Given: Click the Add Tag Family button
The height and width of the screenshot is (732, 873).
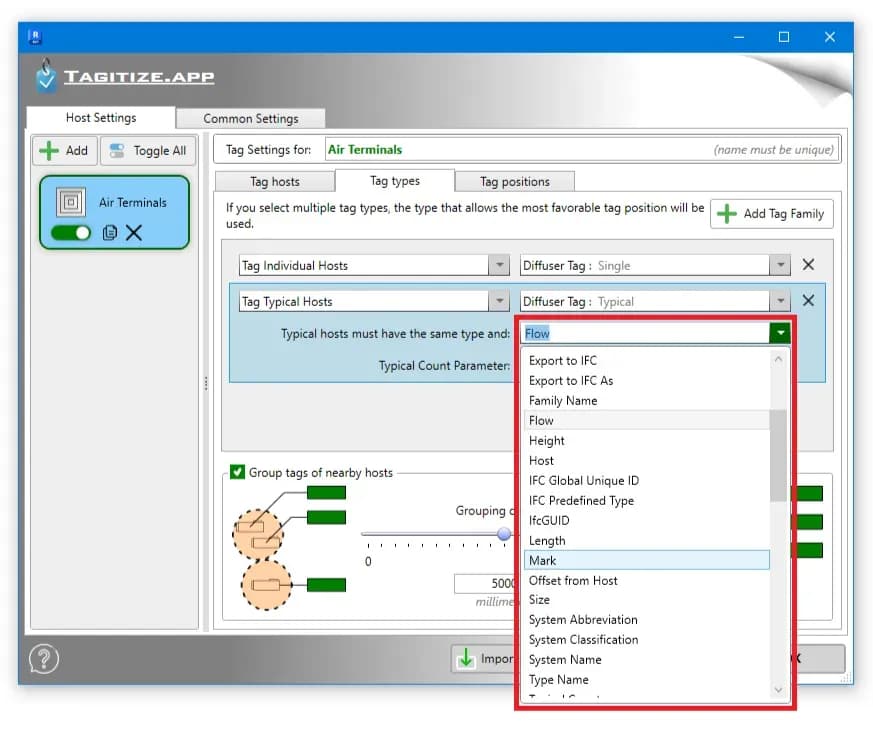Looking at the screenshot, I should [x=772, y=214].
